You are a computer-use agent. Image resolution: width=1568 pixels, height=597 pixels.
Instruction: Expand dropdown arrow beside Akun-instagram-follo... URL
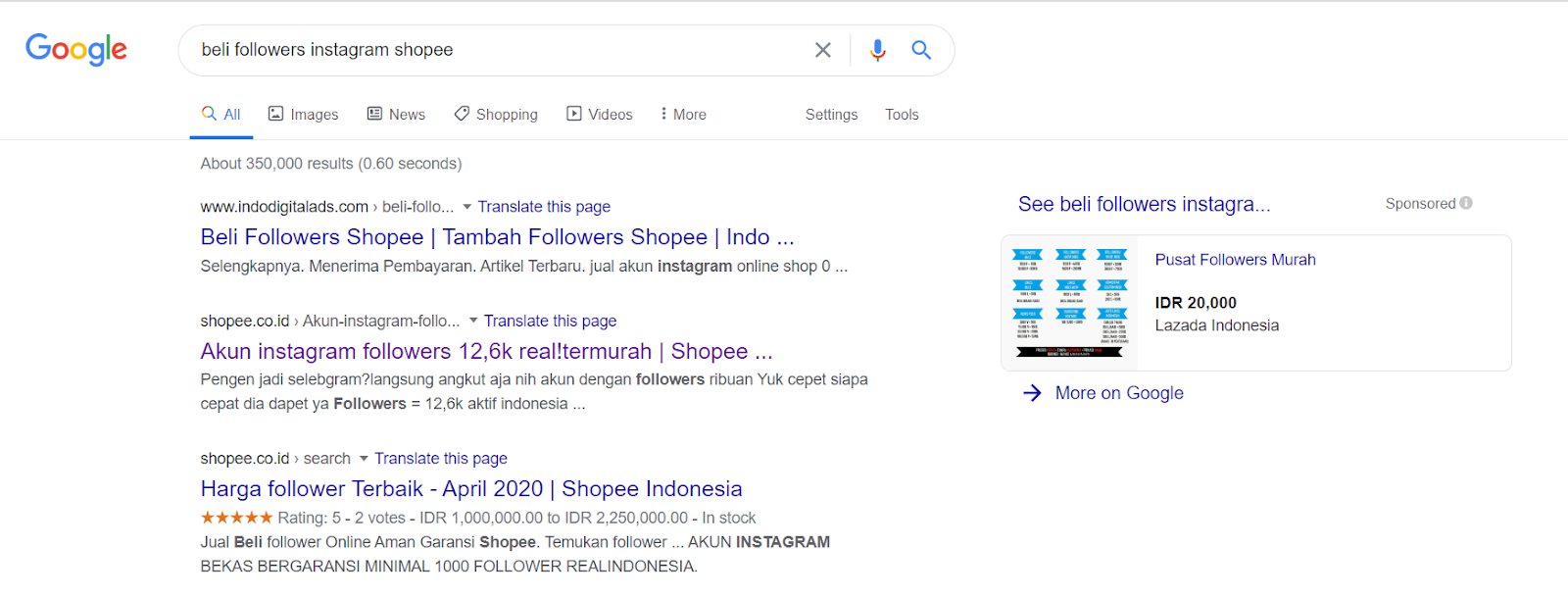(x=473, y=321)
